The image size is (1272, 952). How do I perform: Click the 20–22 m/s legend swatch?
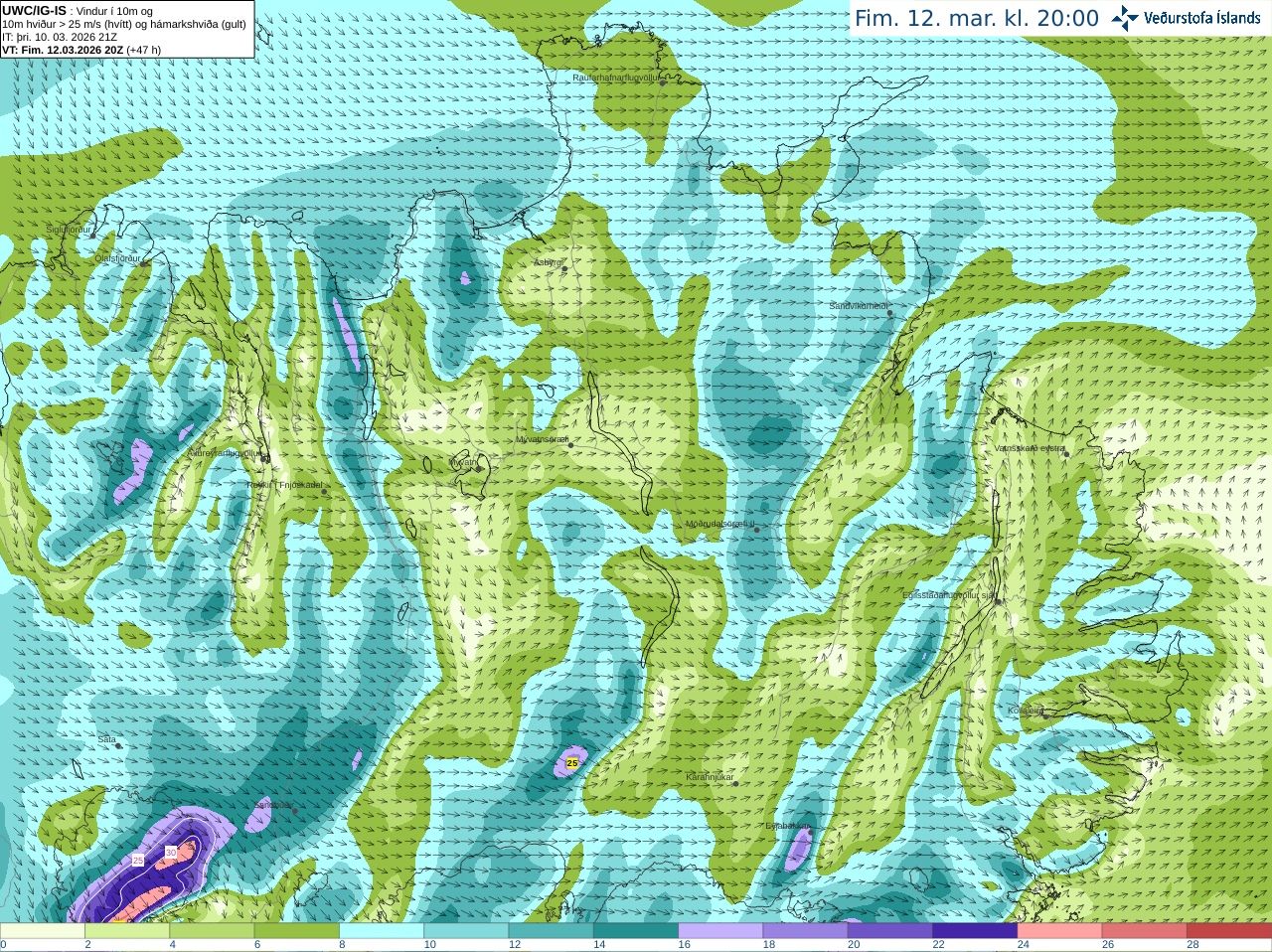[x=890, y=931]
